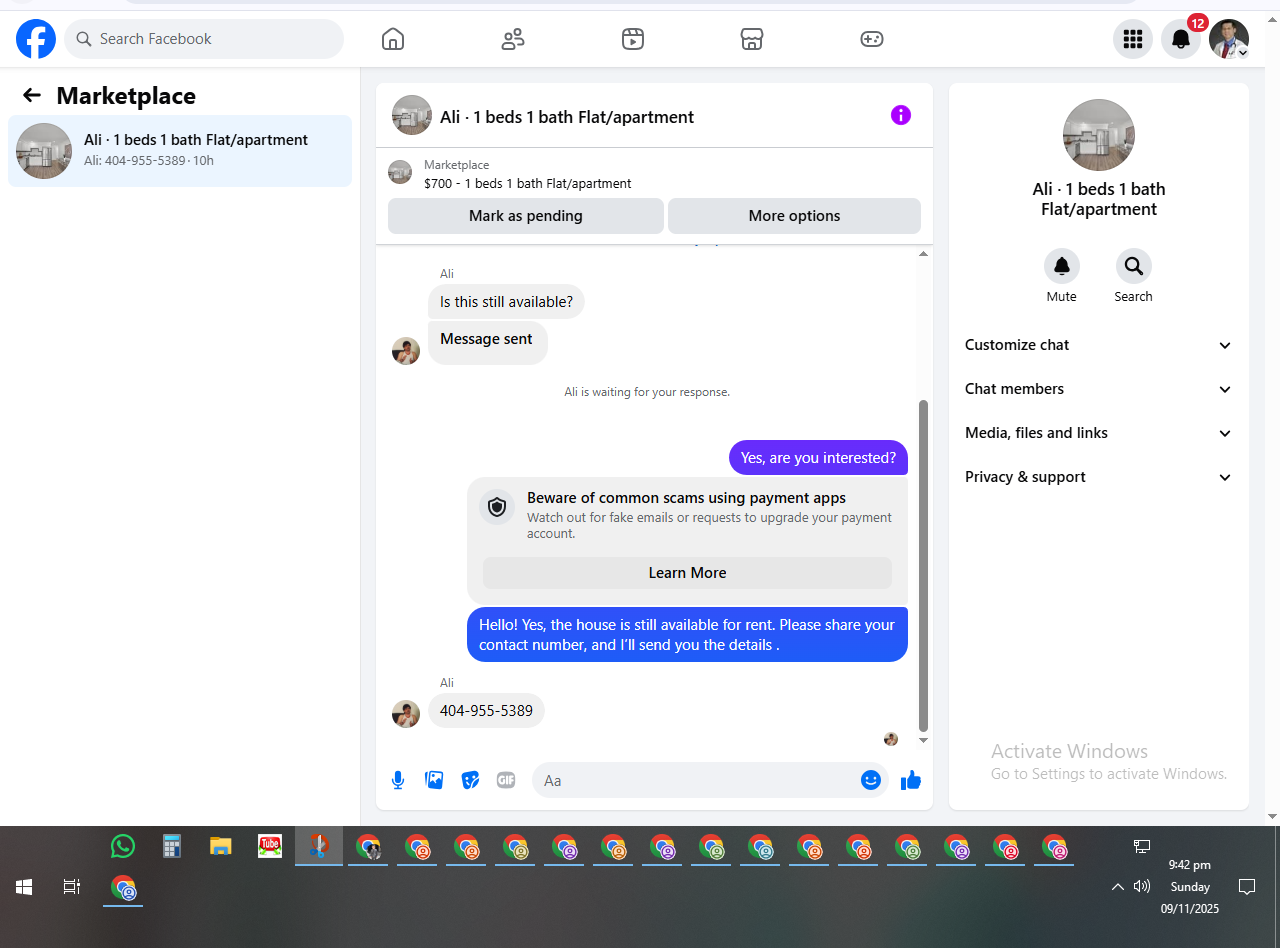Record a voice clip with microphone icon
Image resolution: width=1280 pixels, height=948 pixels.
coord(398,780)
